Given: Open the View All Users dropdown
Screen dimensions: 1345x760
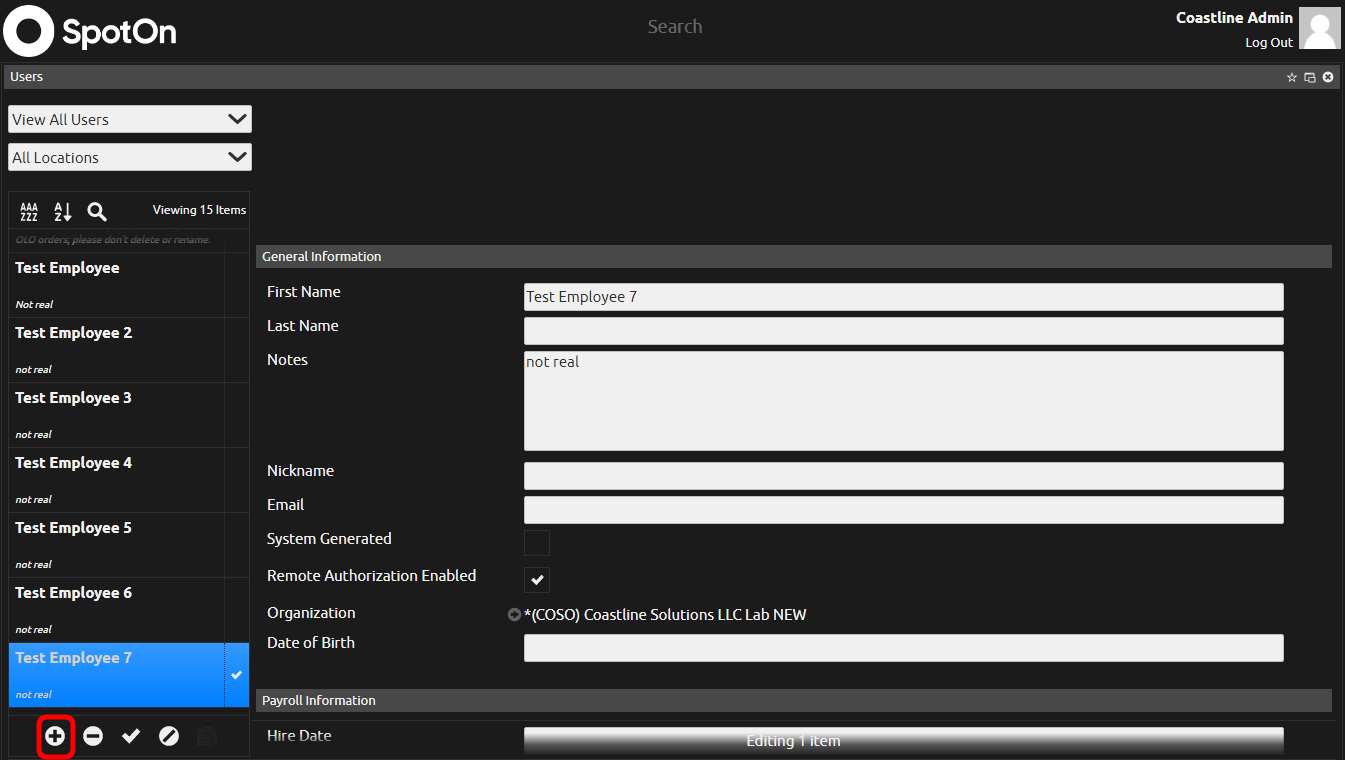Looking at the screenshot, I should tap(130, 119).
